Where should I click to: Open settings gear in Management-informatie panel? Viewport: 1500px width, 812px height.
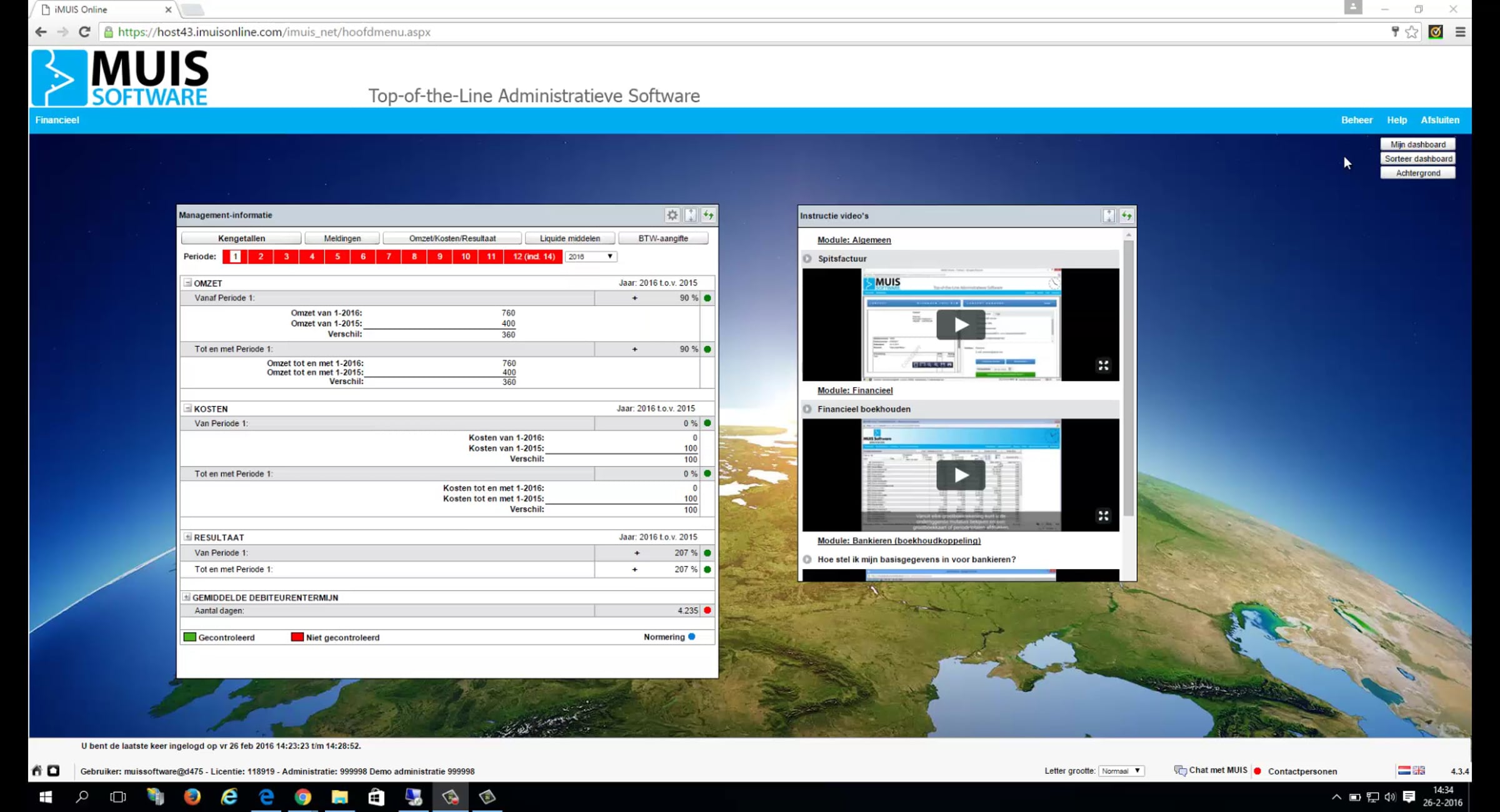[672, 215]
